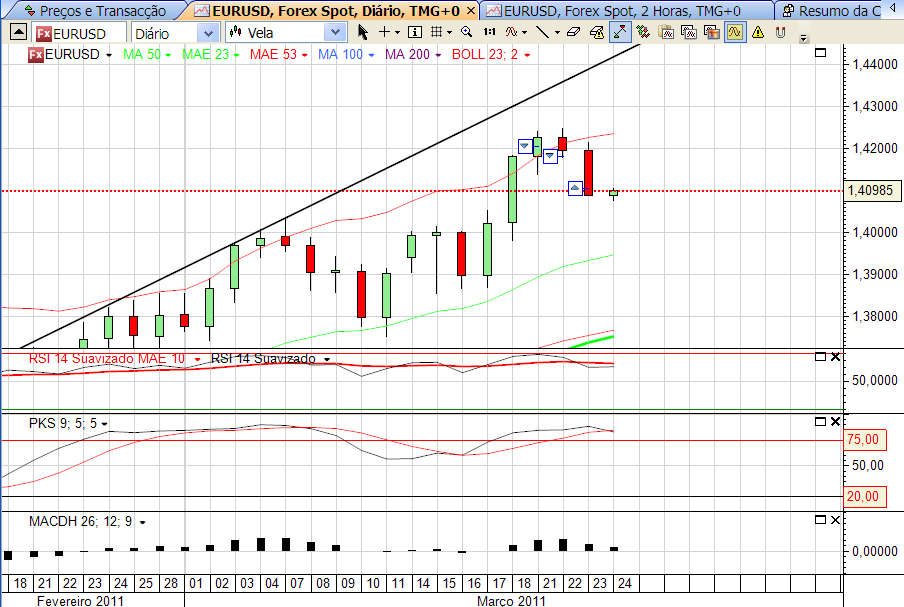The image size is (904, 607).
Task: Open the indicators wave icon
Action: (511, 32)
